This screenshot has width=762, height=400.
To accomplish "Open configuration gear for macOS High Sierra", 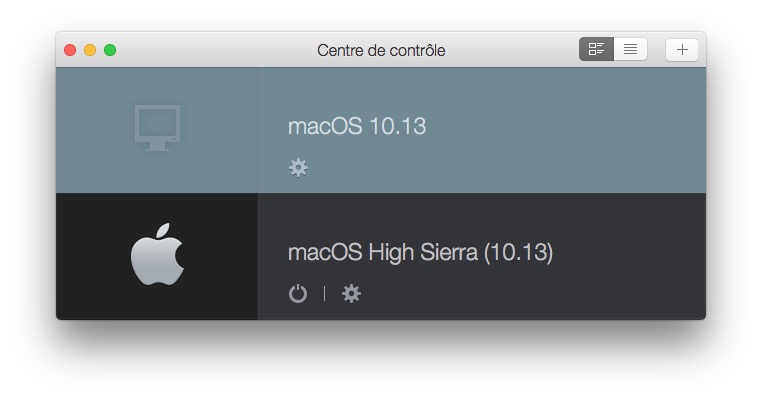I will [x=351, y=294].
